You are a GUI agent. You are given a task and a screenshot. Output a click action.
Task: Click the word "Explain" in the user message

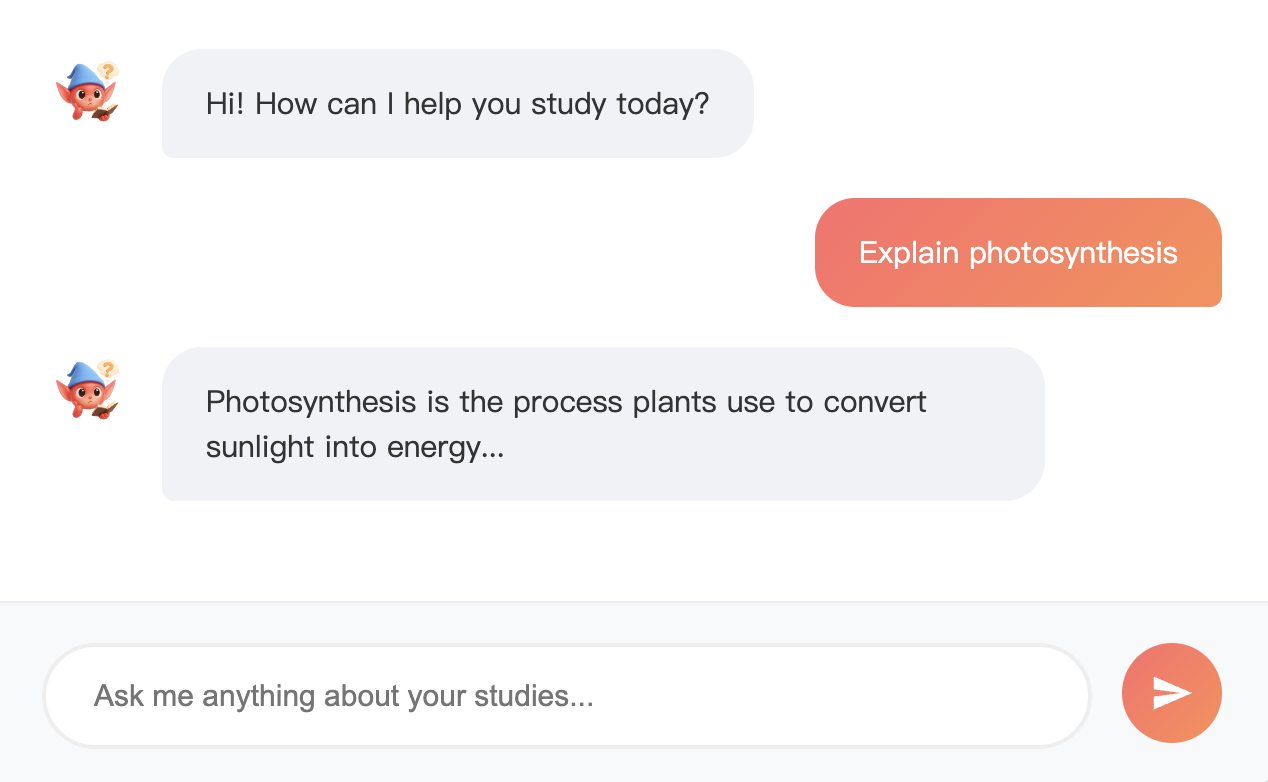[908, 253]
